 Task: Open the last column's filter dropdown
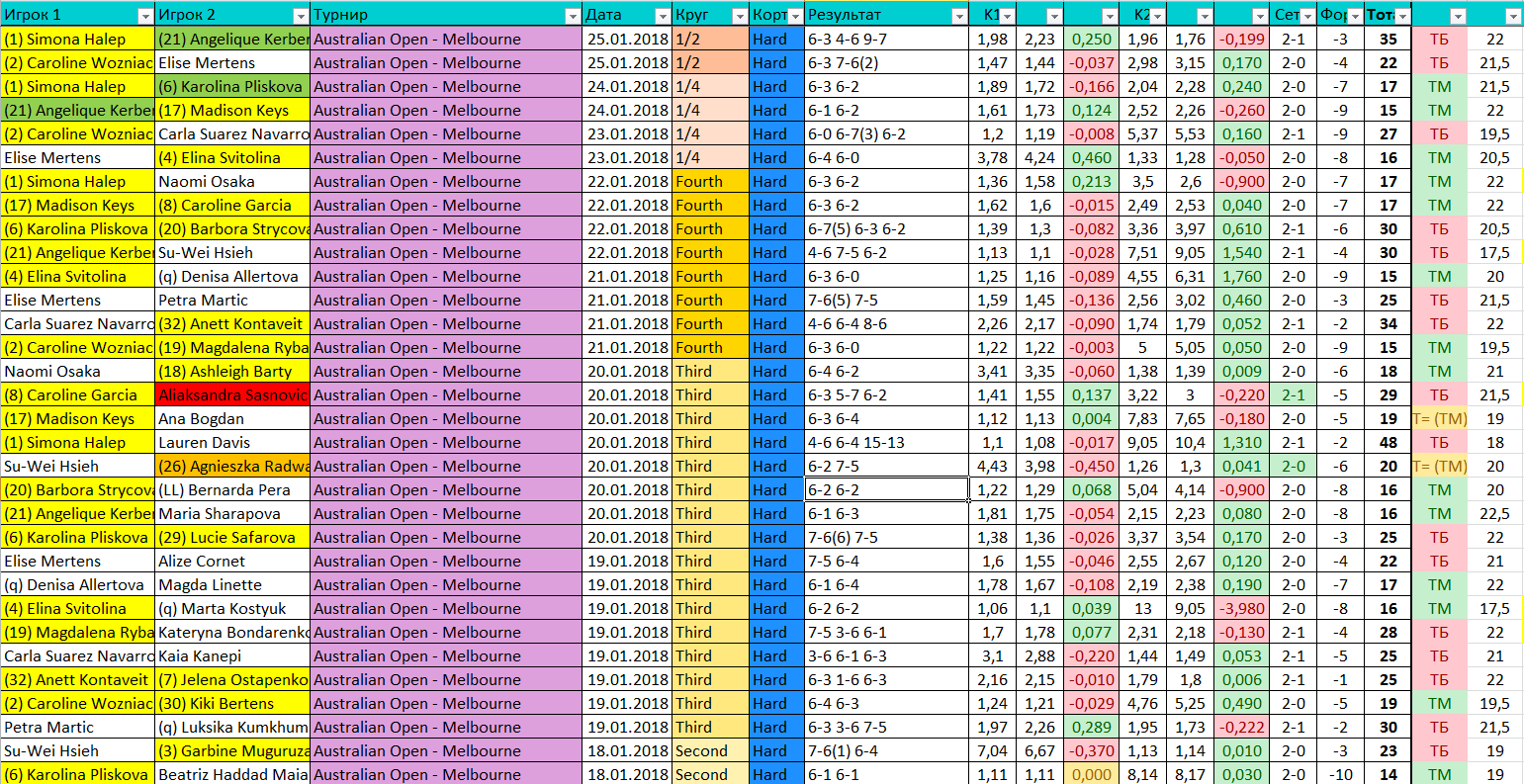coord(1512,16)
